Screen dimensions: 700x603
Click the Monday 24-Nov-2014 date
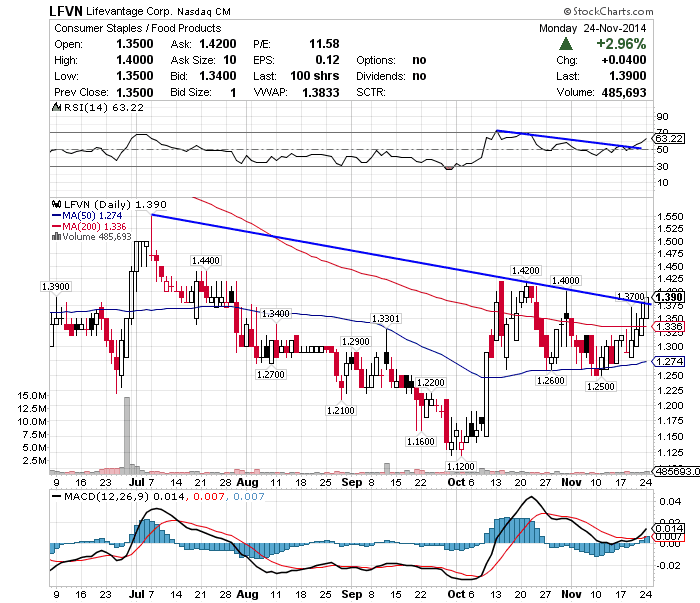pos(592,28)
